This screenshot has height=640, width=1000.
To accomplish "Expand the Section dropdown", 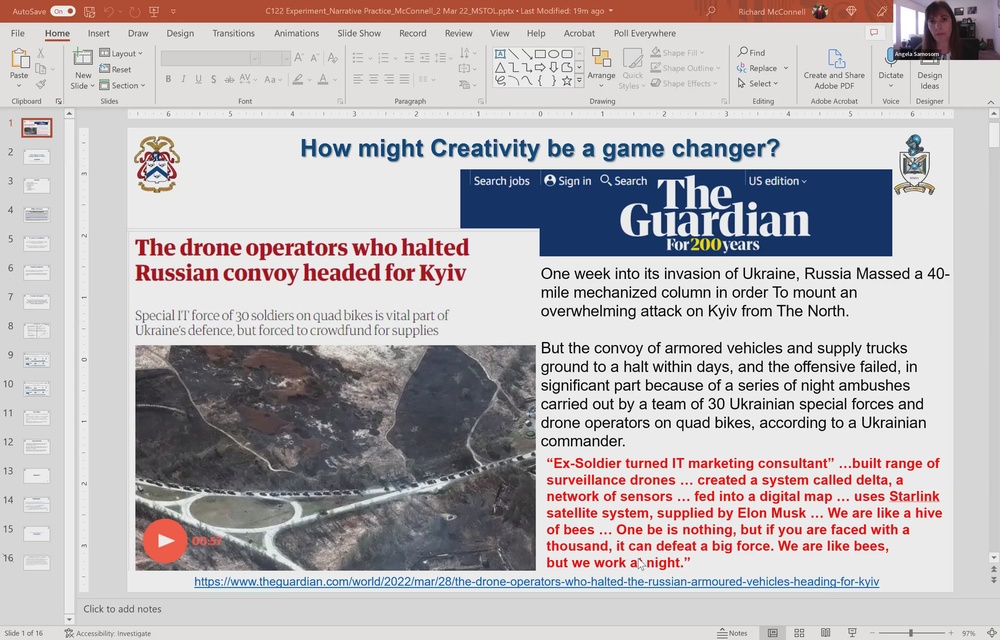I will [122, 85].
